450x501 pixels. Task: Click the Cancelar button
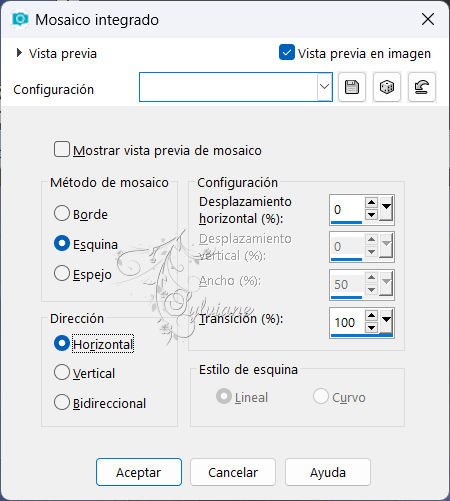click(x=233, y=472)
